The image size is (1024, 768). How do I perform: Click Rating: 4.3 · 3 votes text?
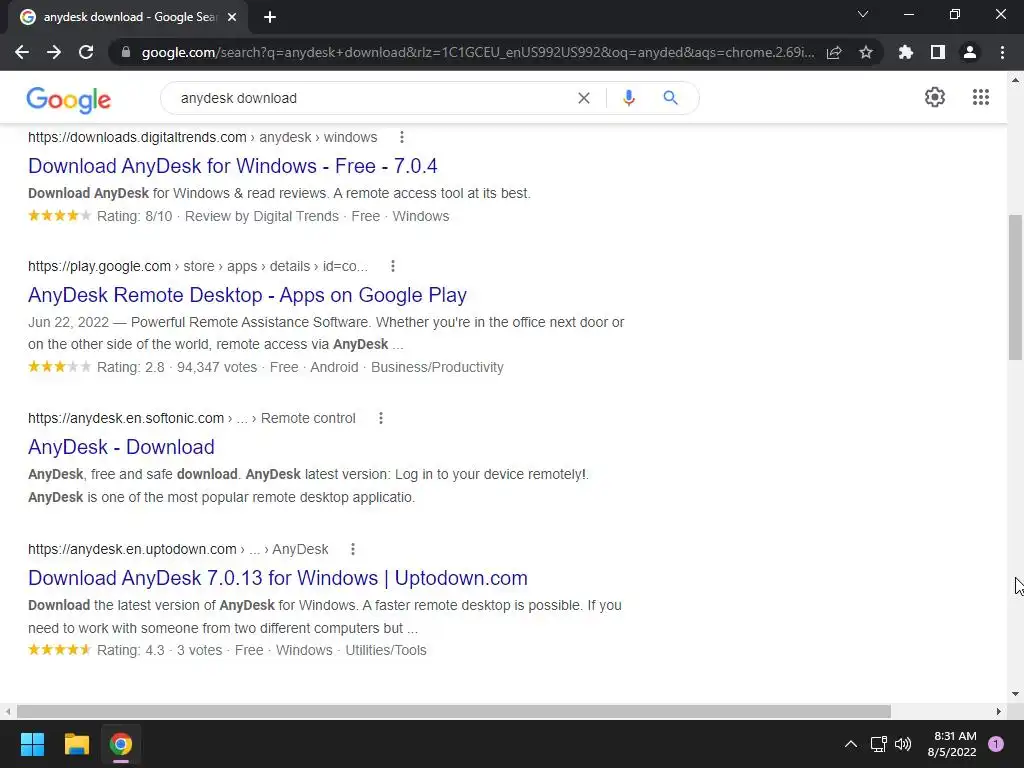coord(159,650)
